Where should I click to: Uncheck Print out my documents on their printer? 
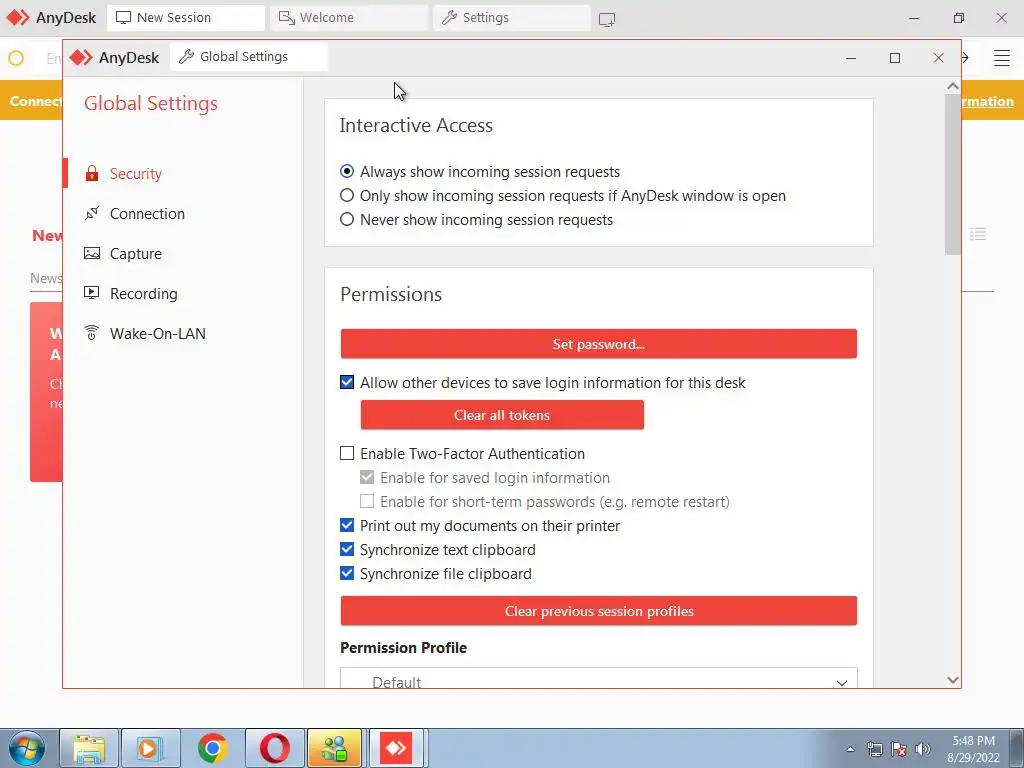tap(347, 525)
